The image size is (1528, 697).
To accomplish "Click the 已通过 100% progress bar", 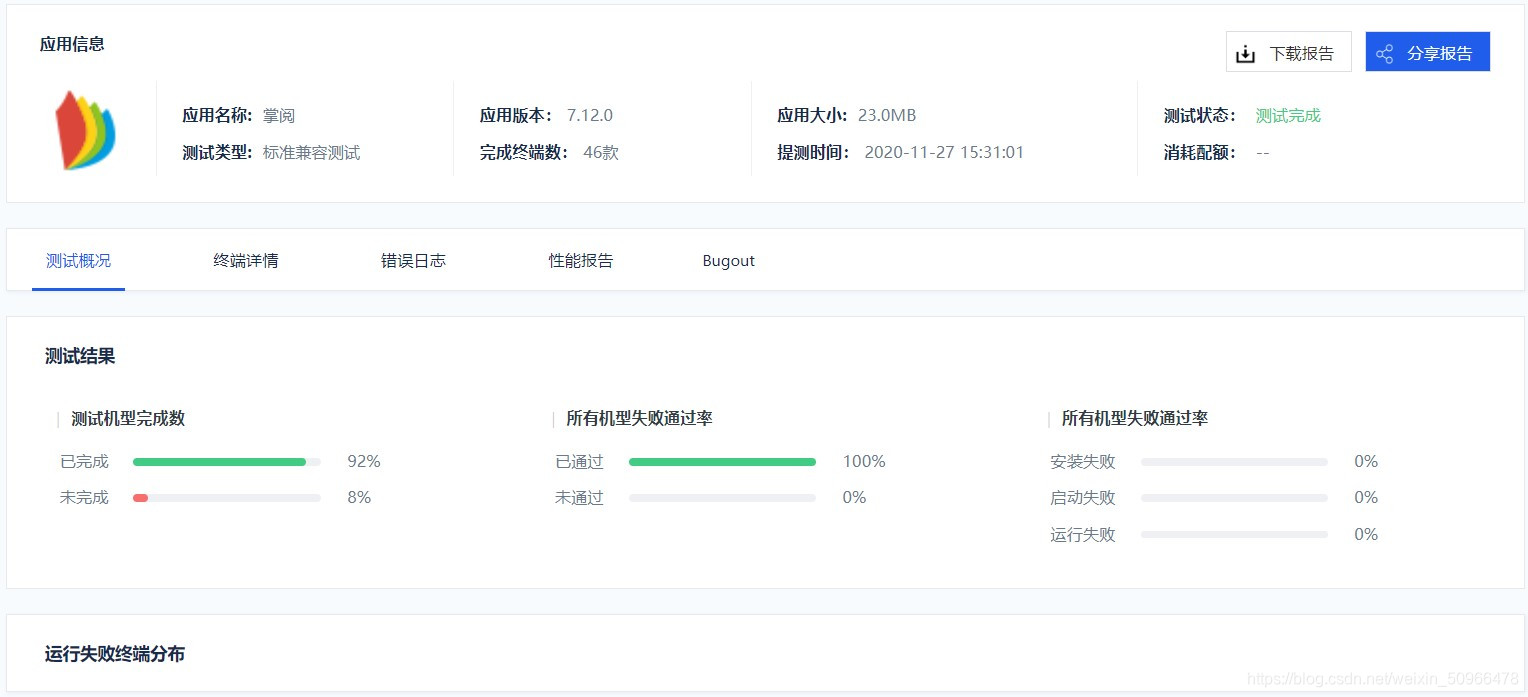I will [x=722, y=462].
